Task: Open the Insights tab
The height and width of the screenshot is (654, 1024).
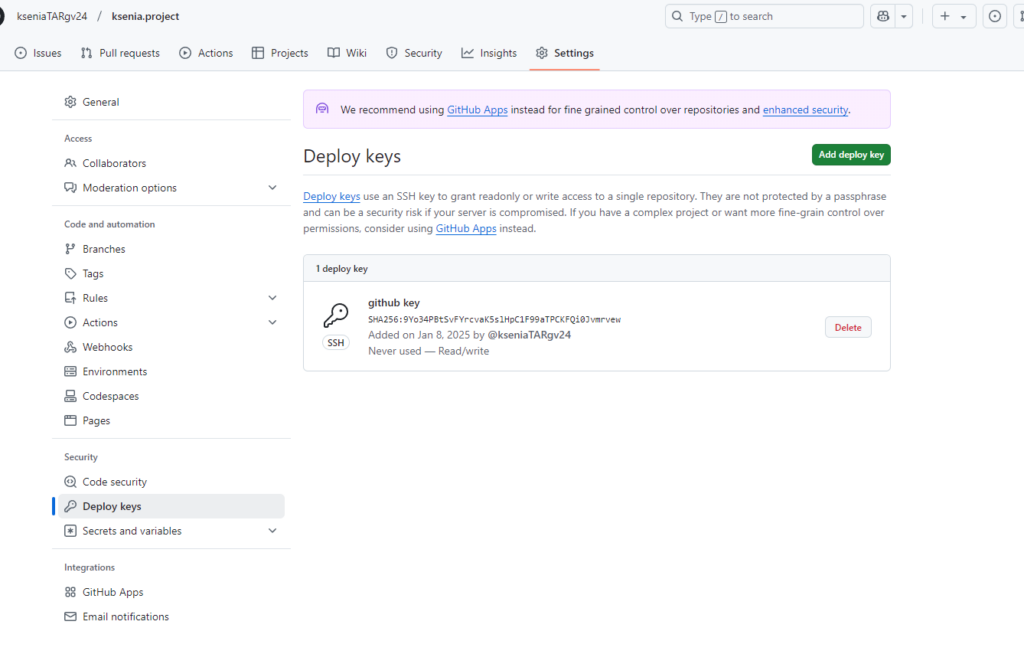Action: [489, 53]
